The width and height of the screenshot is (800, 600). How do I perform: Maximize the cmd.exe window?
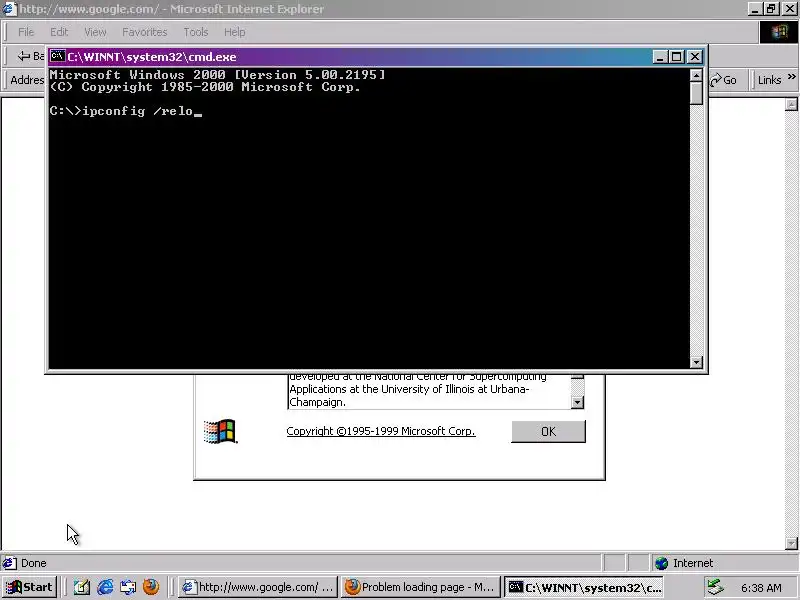[677, 57]
